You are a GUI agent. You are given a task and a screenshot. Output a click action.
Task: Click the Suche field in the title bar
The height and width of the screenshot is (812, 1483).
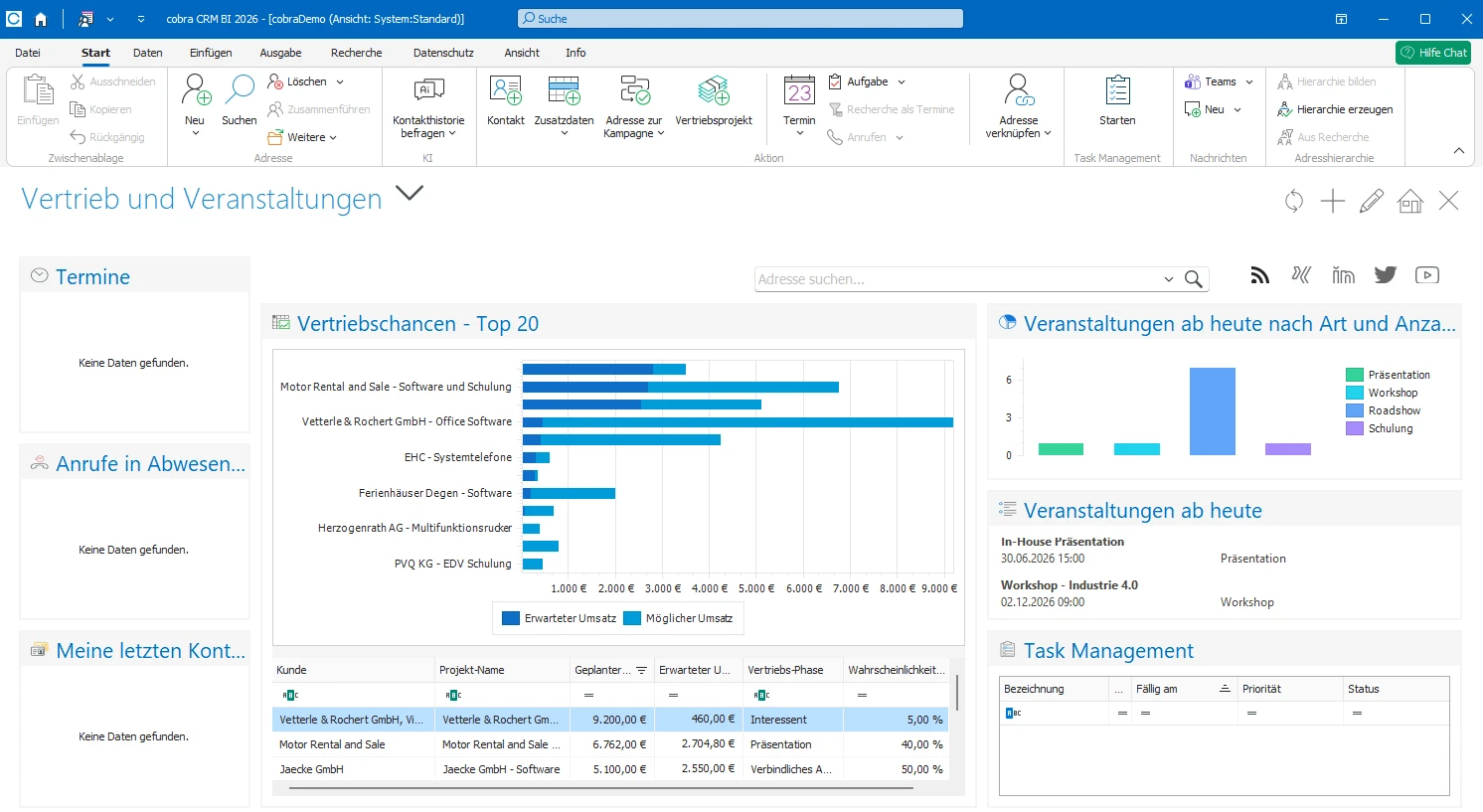click(741, 19)
